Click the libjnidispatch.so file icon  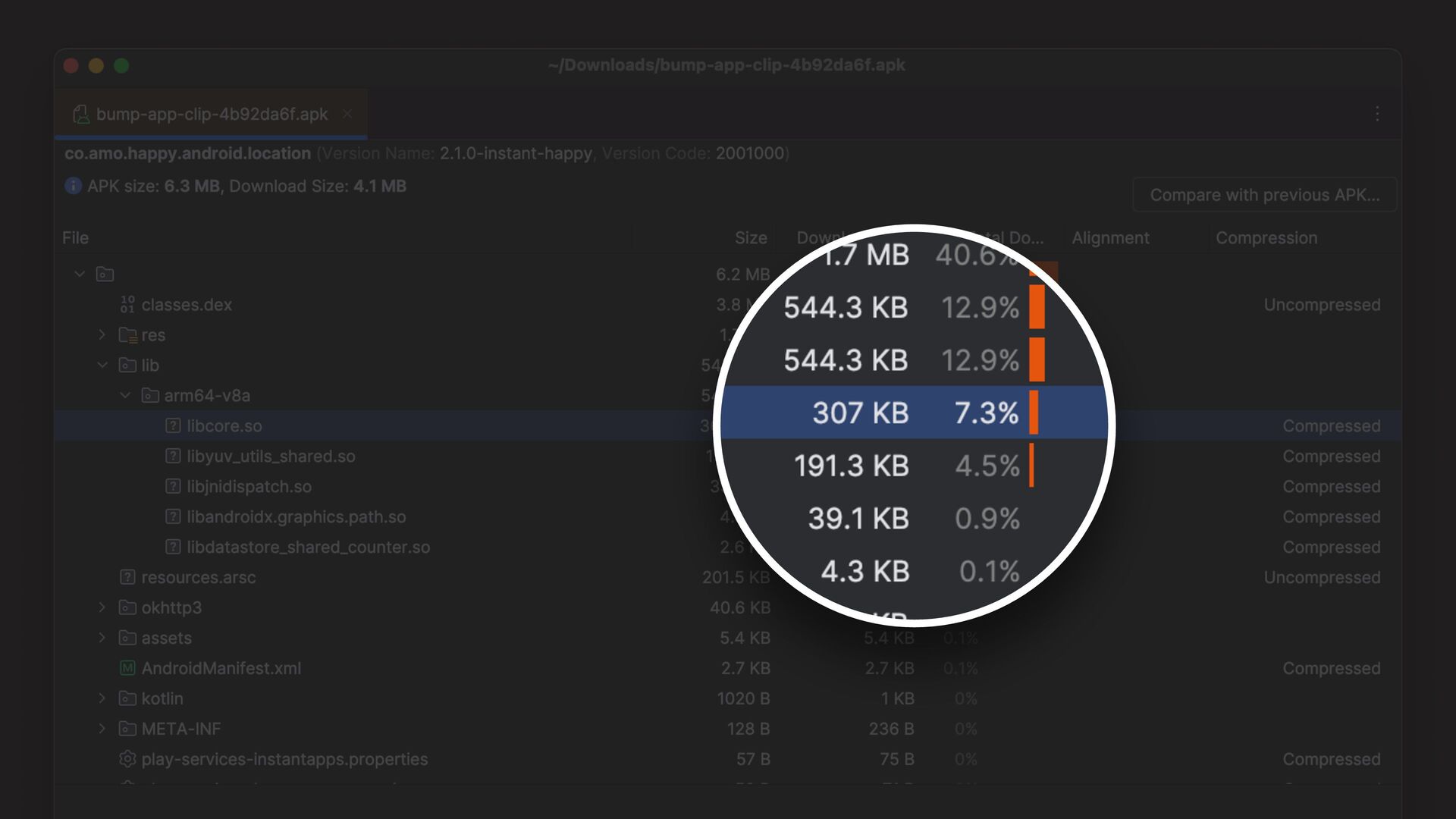(x=173, y=487)
